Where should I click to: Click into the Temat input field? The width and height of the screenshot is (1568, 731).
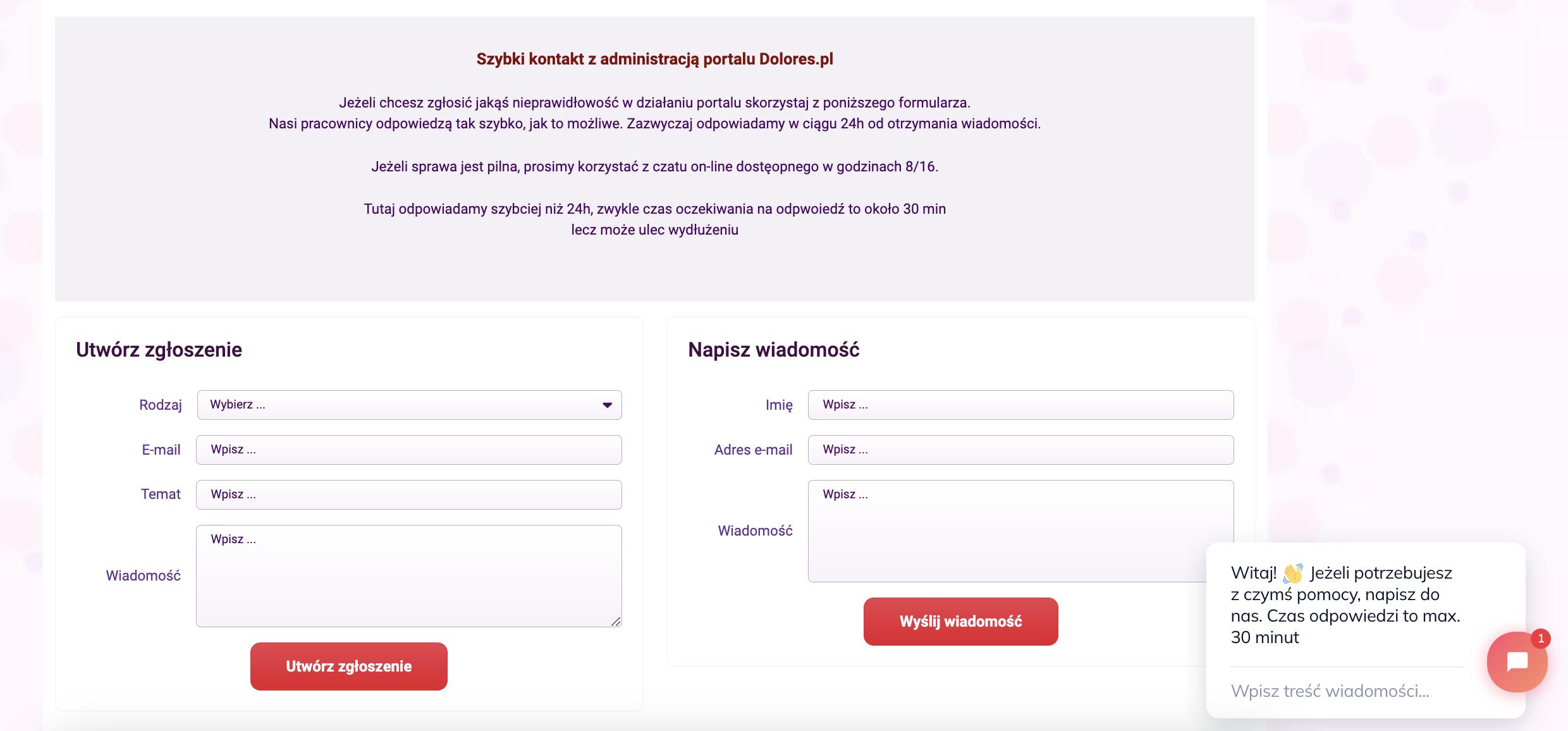coord(408,494)
